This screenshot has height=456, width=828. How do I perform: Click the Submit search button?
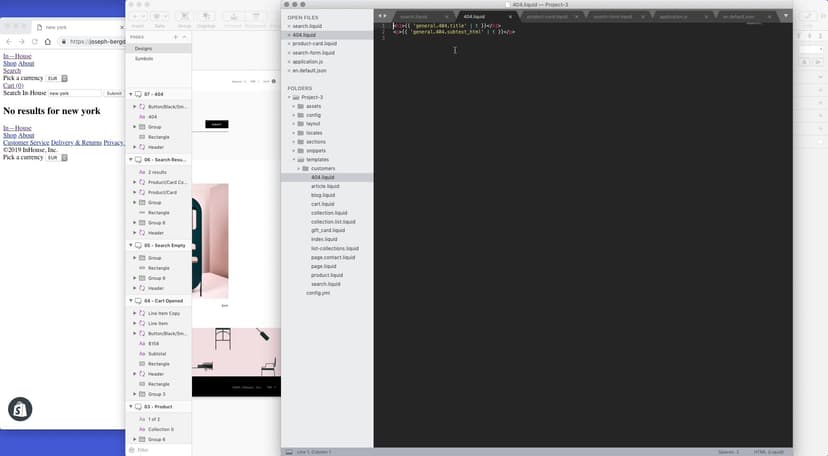tap(114, 93)
